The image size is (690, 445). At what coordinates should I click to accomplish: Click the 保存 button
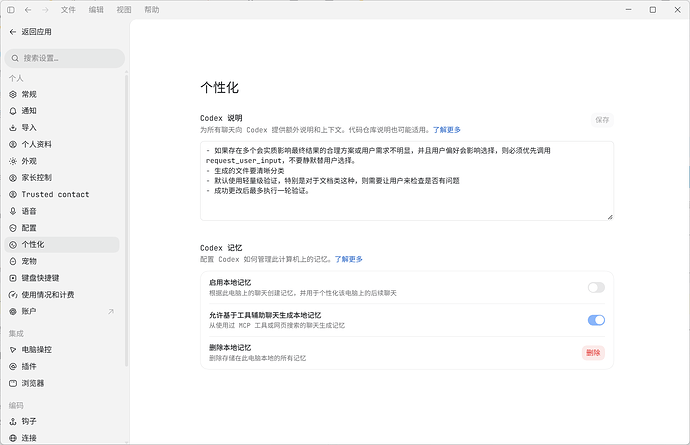[x=602, y=120]
